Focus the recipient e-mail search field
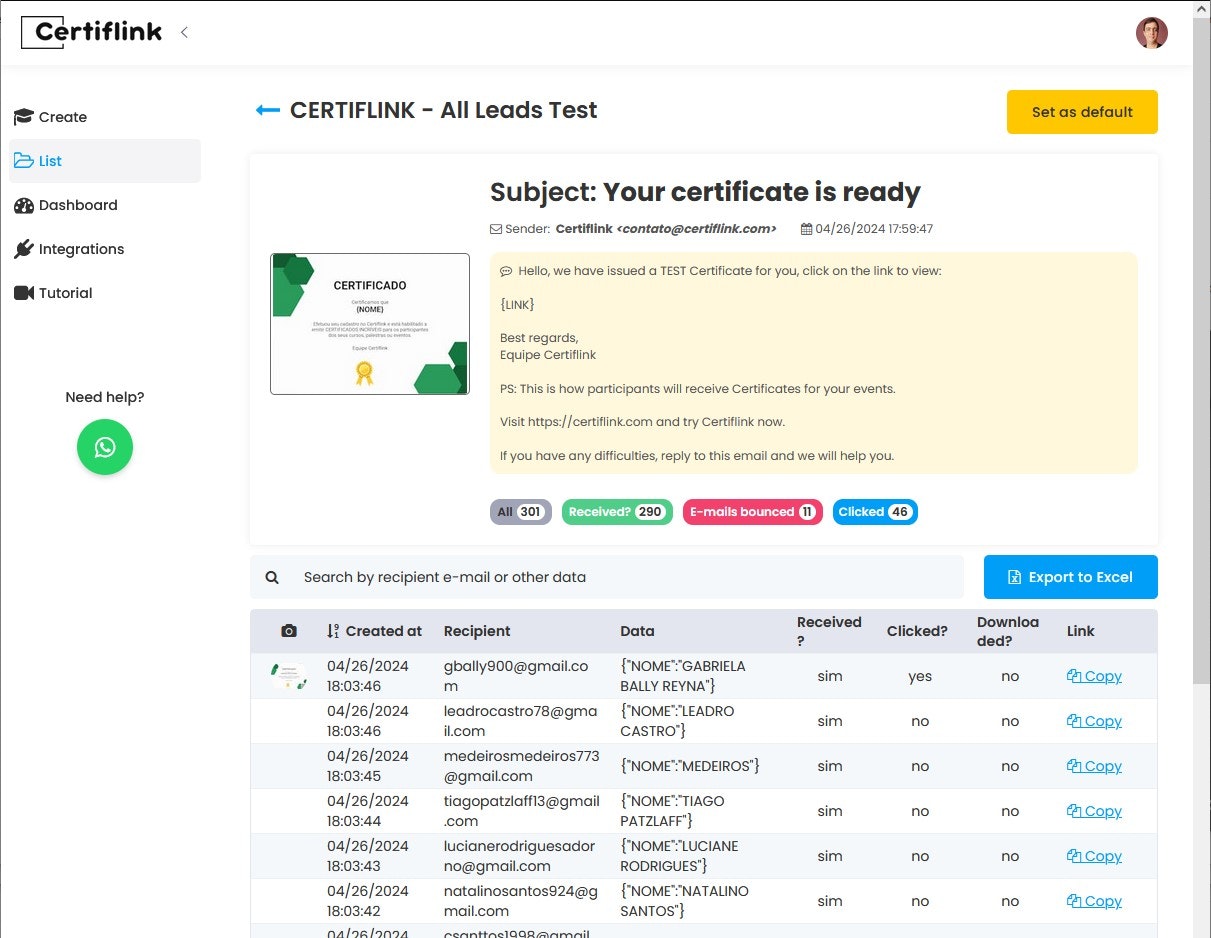1211x938 pixels. coord(630,577)
